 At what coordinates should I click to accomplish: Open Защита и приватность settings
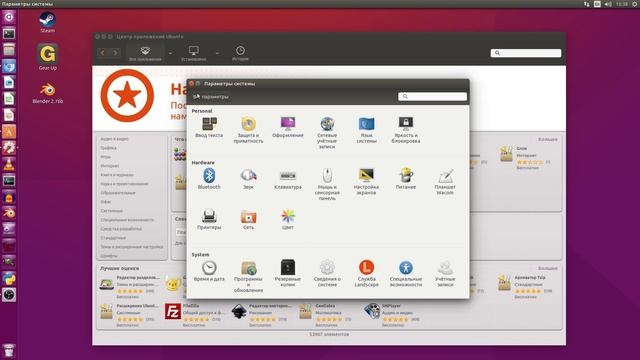point(248,130)
